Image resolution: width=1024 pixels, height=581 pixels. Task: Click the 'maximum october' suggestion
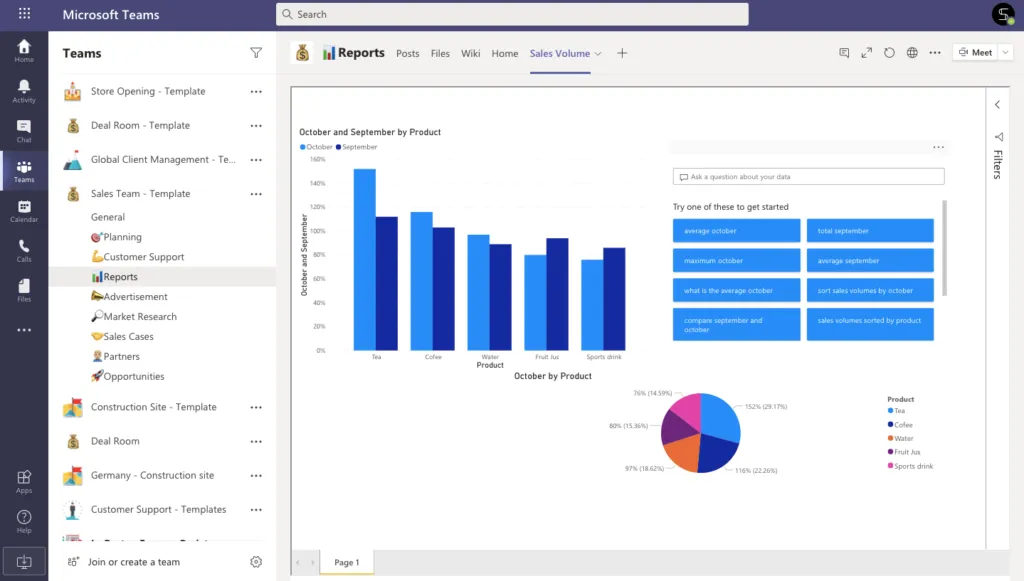736,260
